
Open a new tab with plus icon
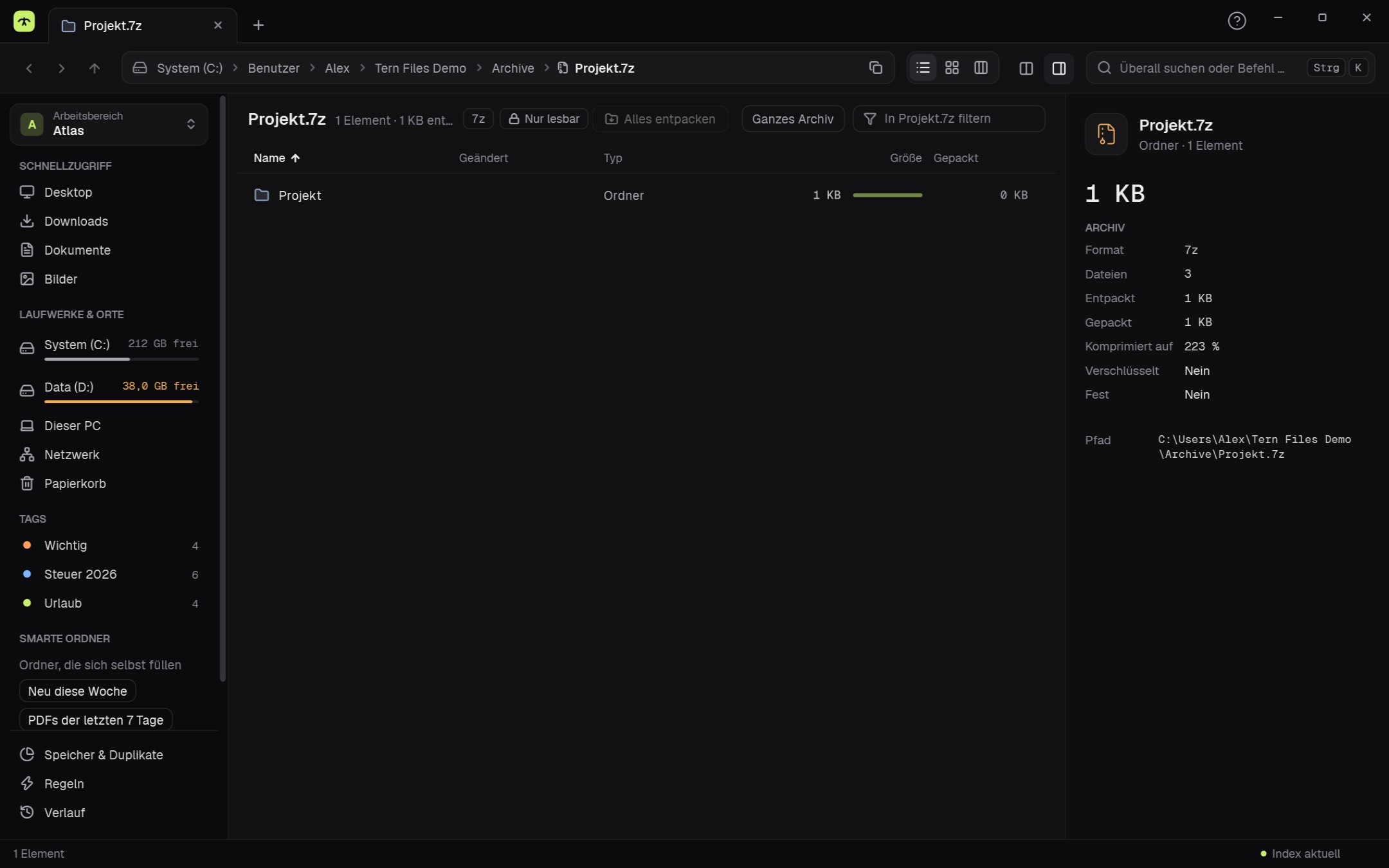258,25
